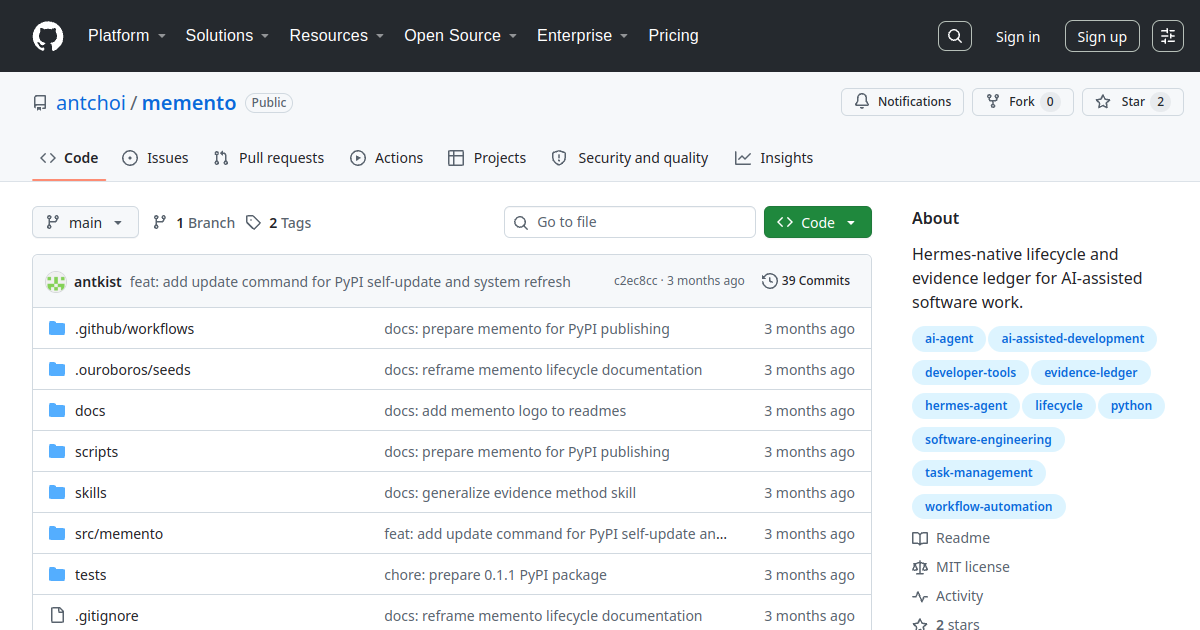This screenshot has height=630, width=1200.
Task: Expand the Resources menu
Action: click(337, 36)
